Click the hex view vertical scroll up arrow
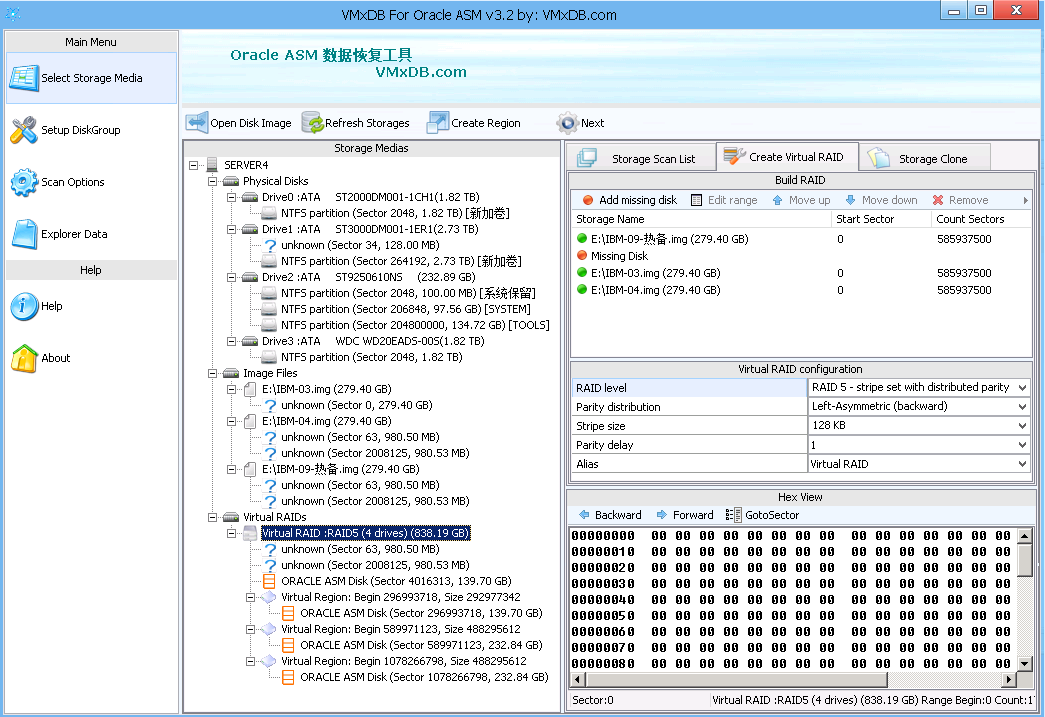Image resolution: width=1045 pixels, height=717 pixels. (1024, 535)
